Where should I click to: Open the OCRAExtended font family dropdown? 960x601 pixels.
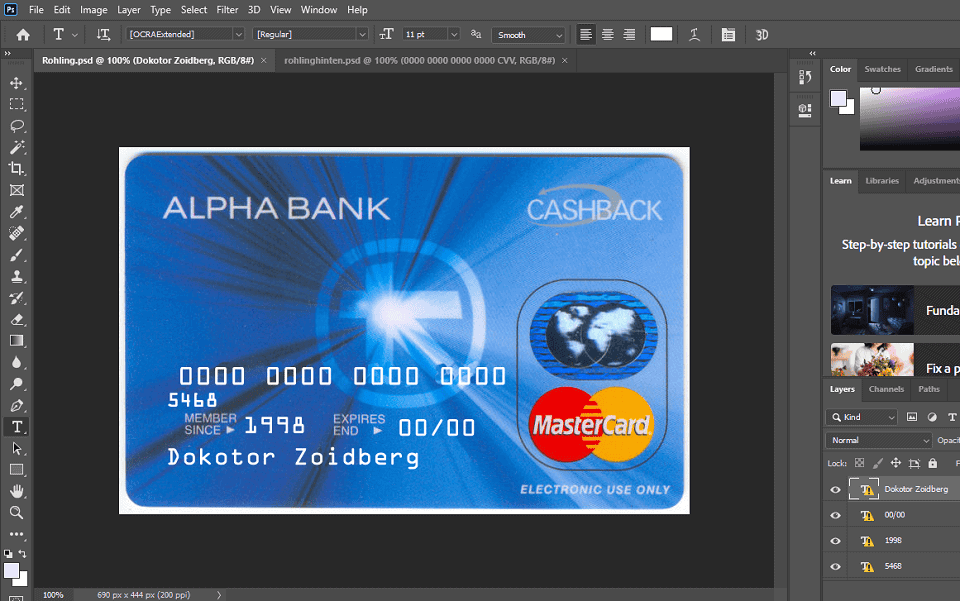pos(238,34)
